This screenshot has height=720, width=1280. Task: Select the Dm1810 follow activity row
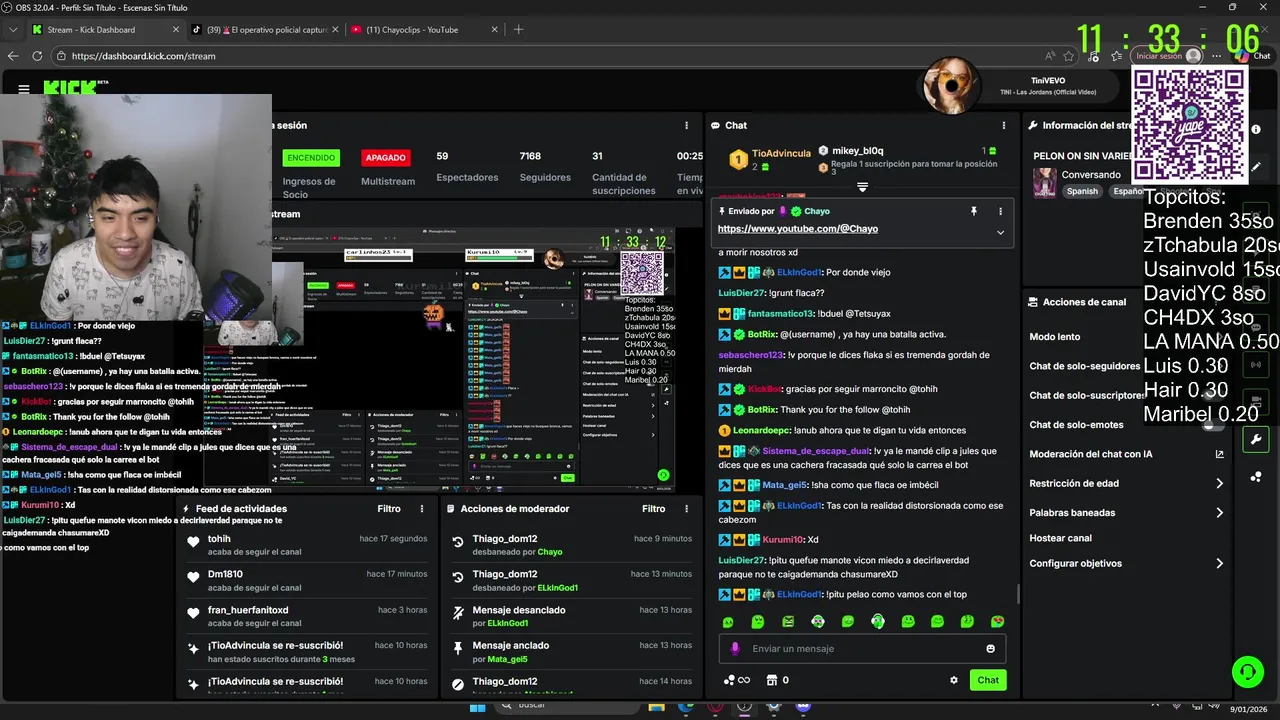coord(307,580)
